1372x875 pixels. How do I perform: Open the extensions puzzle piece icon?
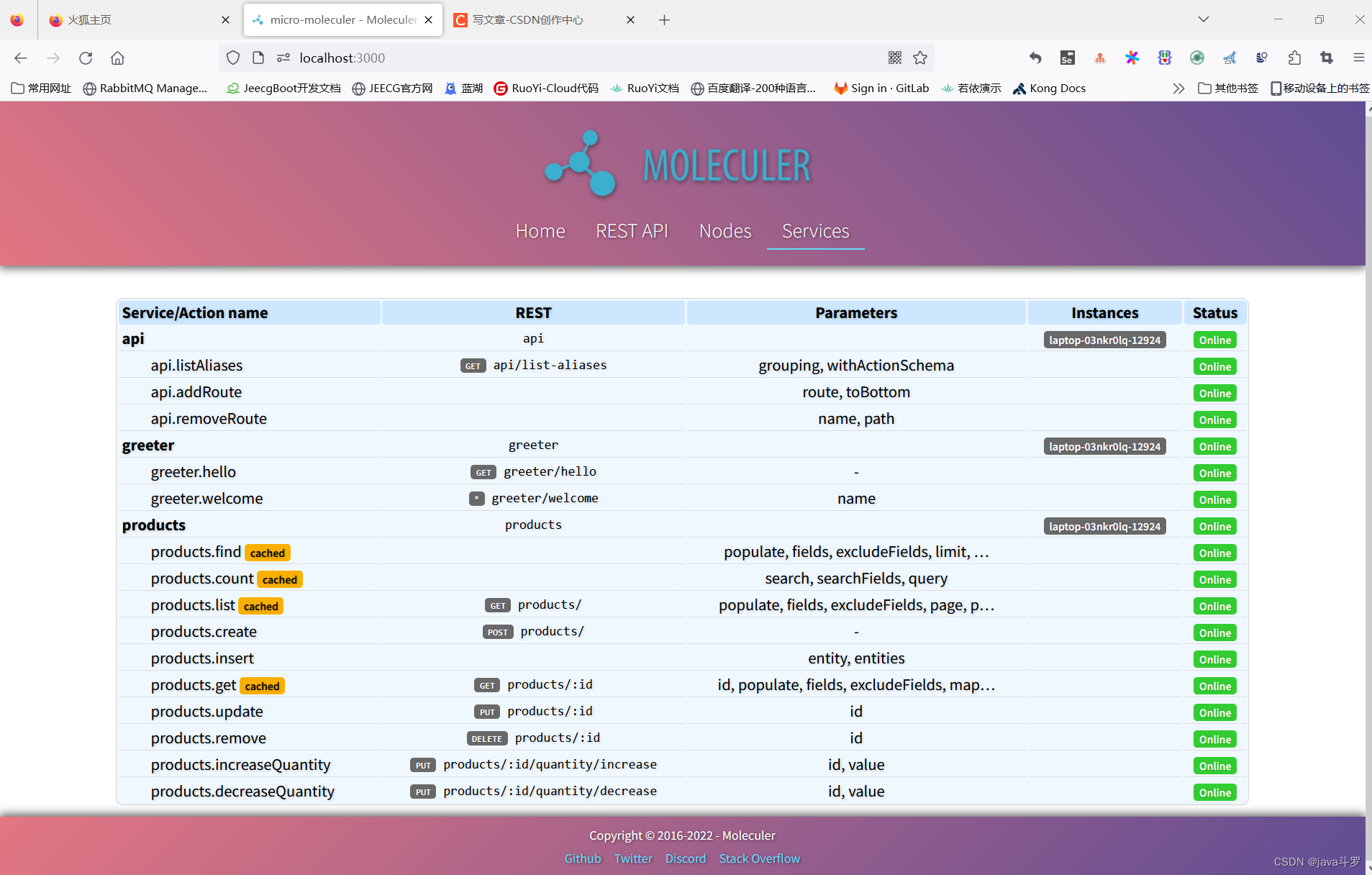(x=1294, y=58)
